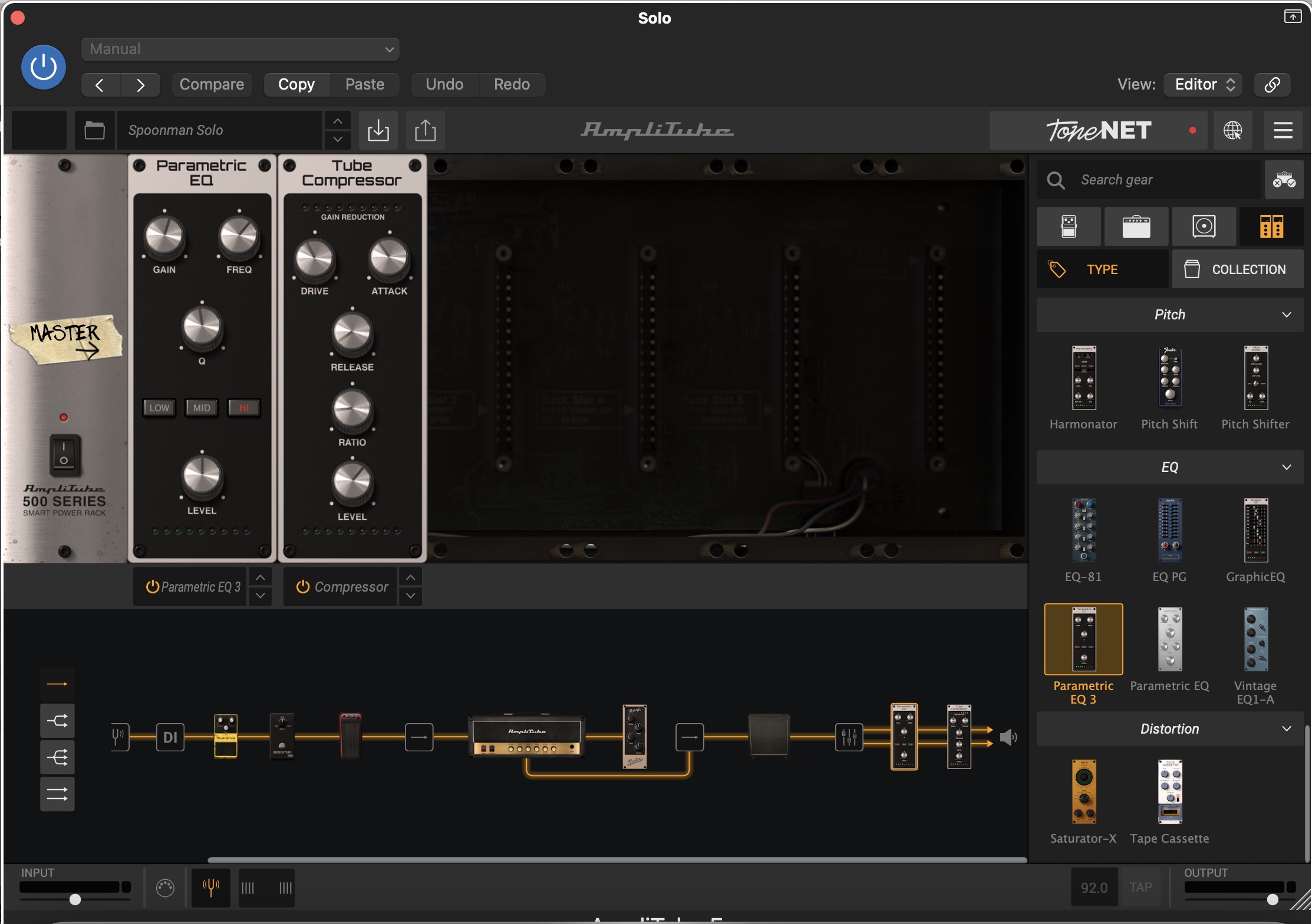Adjust the OUTPUT level slider
The width and height of the screenshot is (1312, 924).
pos(1273,899)
